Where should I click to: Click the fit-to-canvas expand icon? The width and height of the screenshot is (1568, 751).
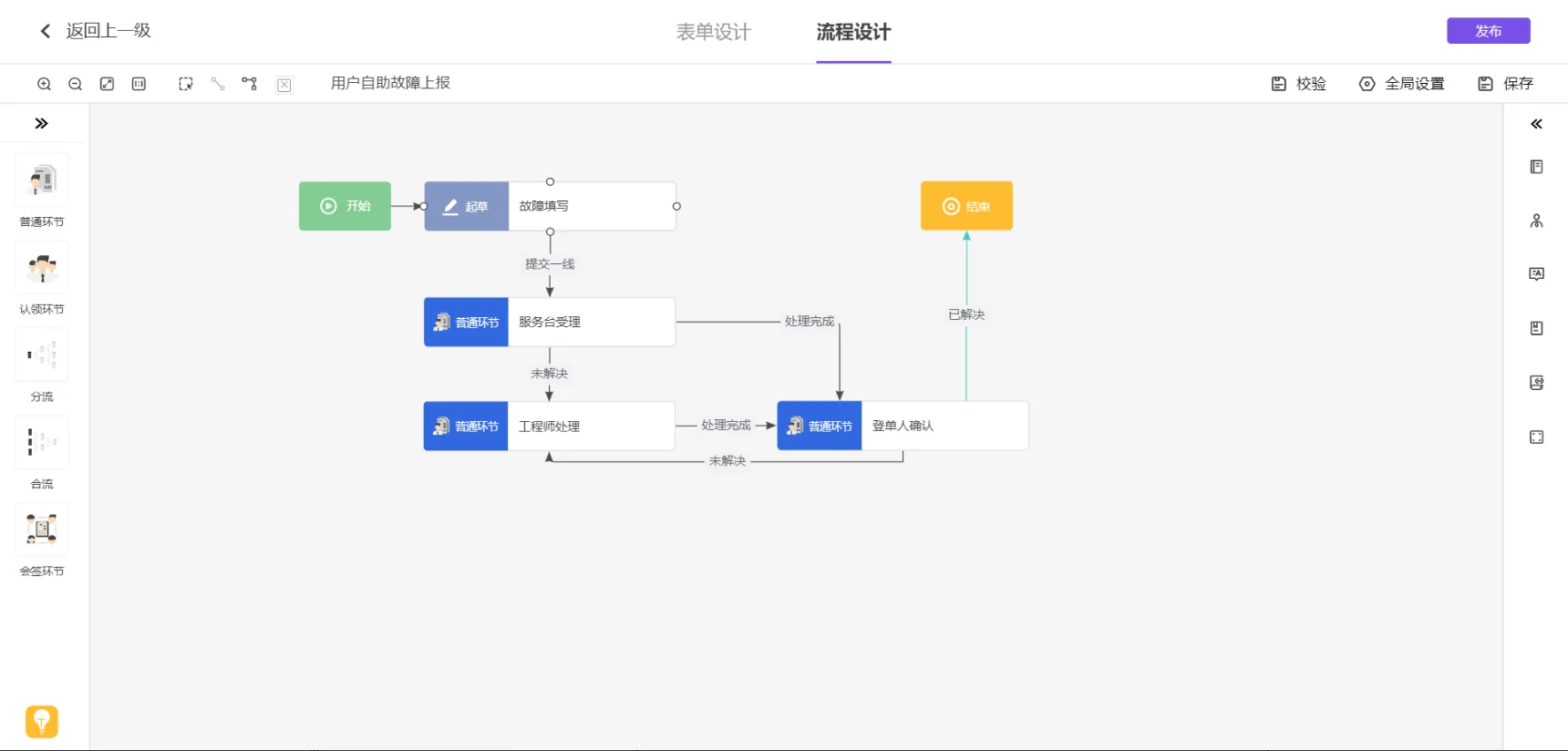coord(107,84)
